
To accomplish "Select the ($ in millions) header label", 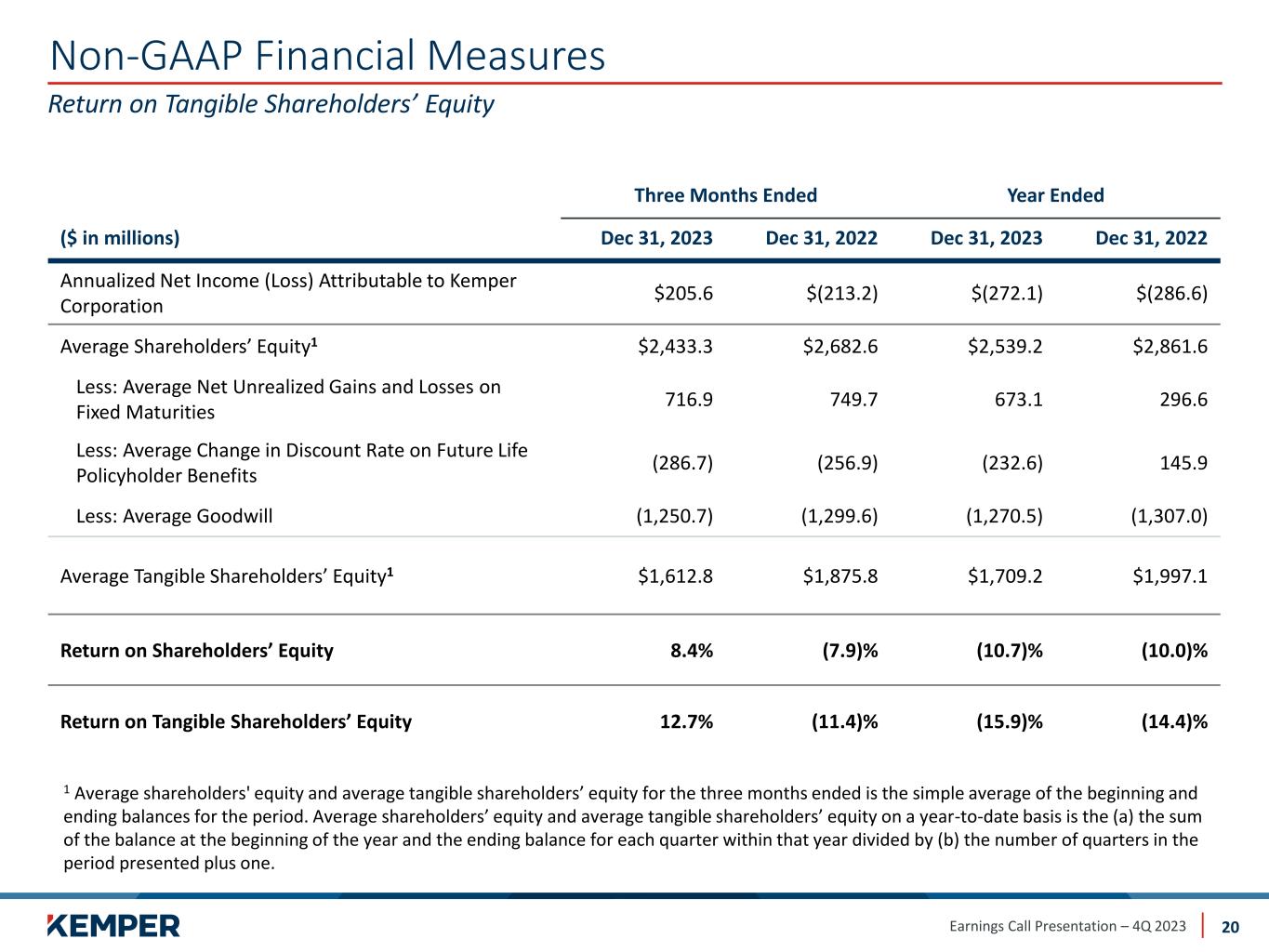I will pos(120,238).
